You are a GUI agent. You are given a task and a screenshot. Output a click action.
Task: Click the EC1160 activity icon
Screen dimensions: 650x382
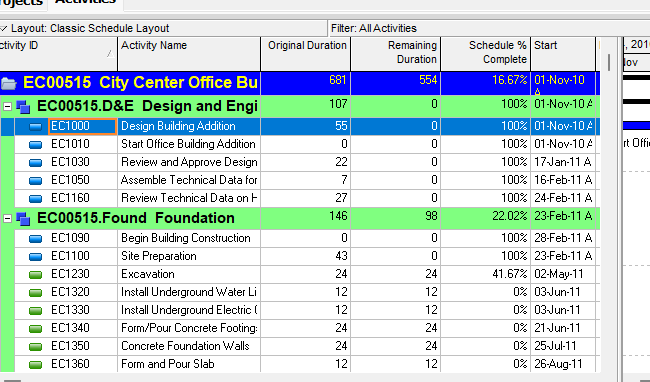[36, 198]
